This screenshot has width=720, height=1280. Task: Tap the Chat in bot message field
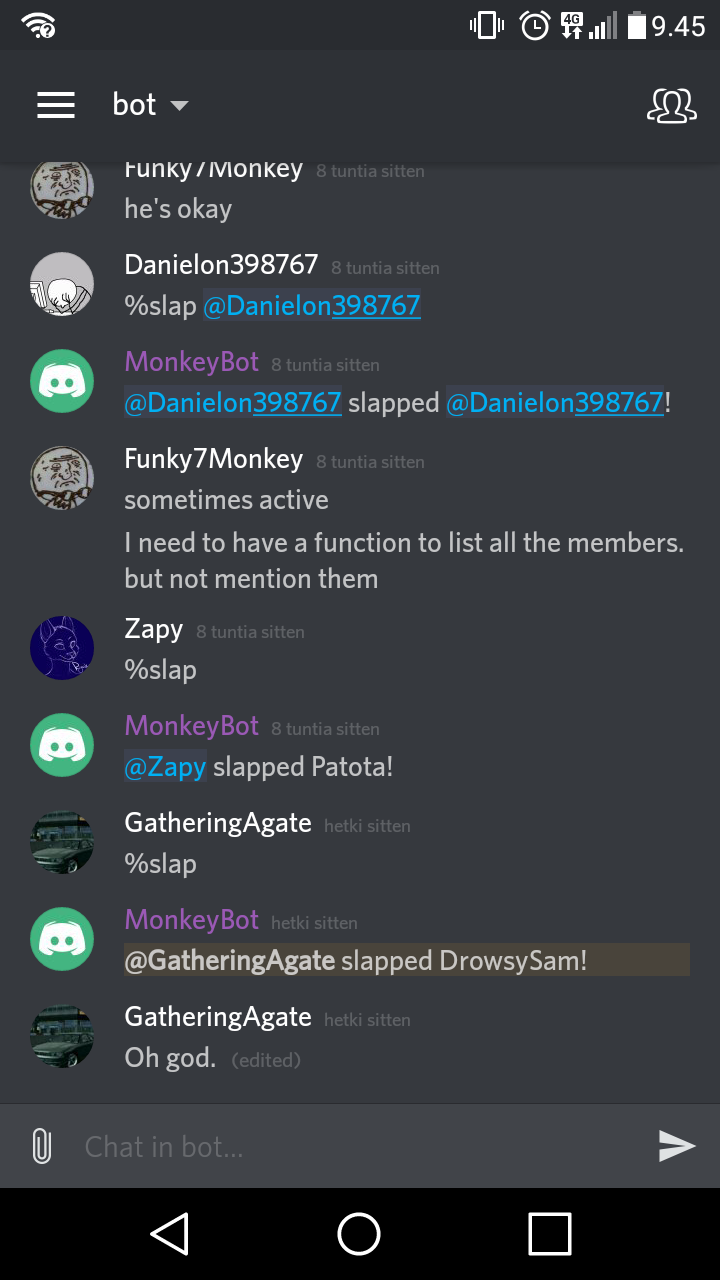pos(360,1146)
